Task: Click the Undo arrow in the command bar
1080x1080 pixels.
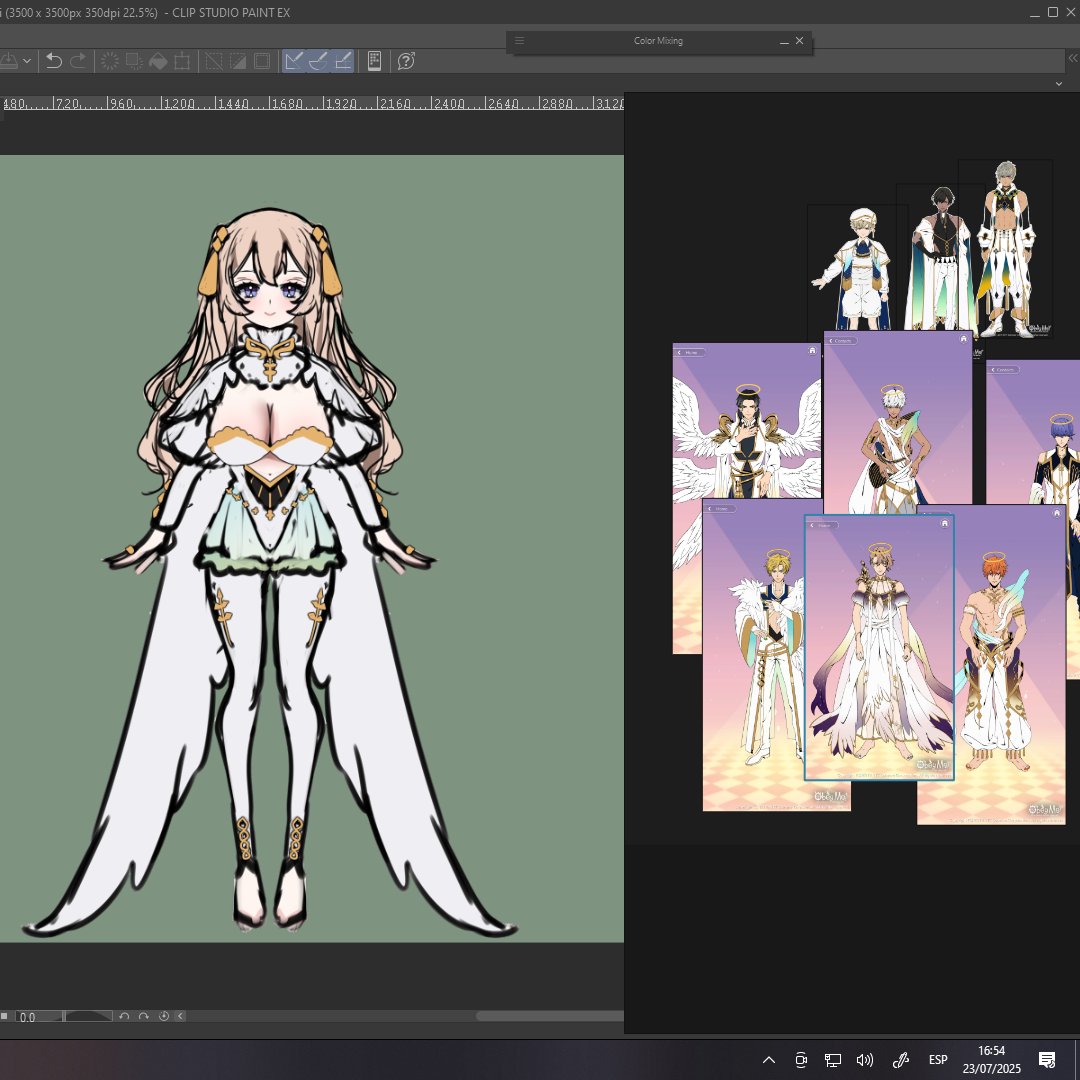Action: [54, 61]
